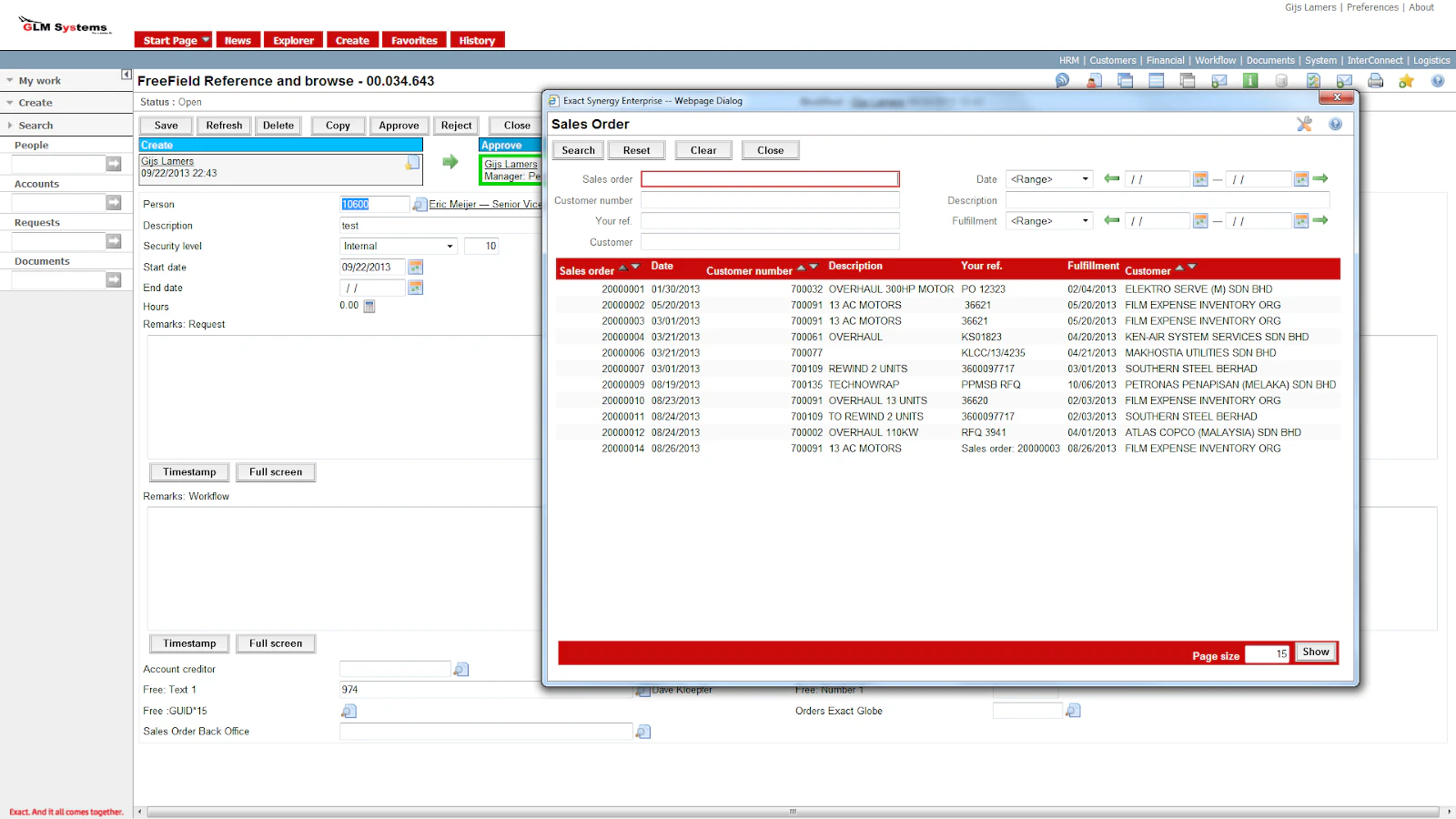The width and height of the screenshot is (1456, 819).
Task: Click the blue help icon in main toolbar
Action: [1438, 80]
